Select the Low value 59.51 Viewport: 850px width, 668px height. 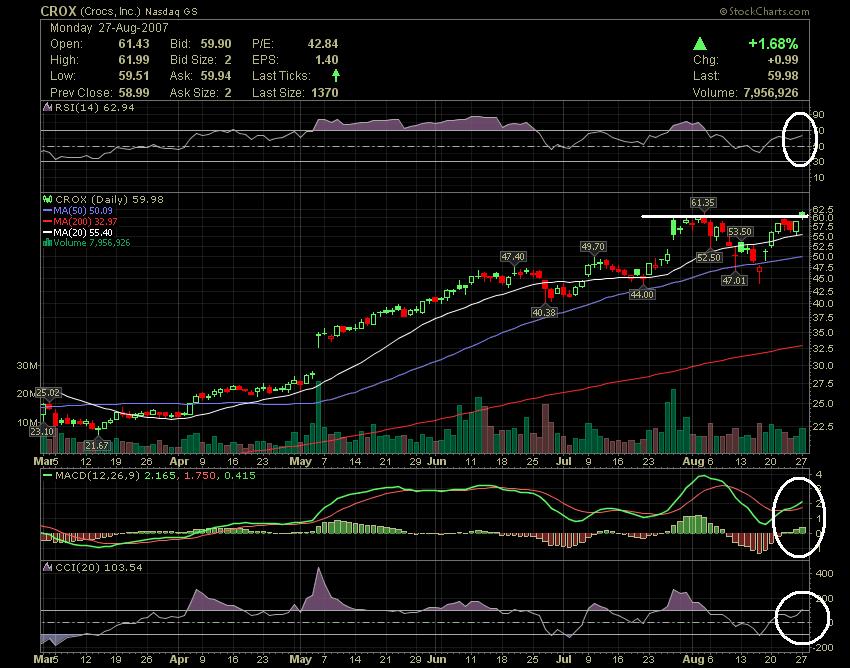tap(134, 76)
